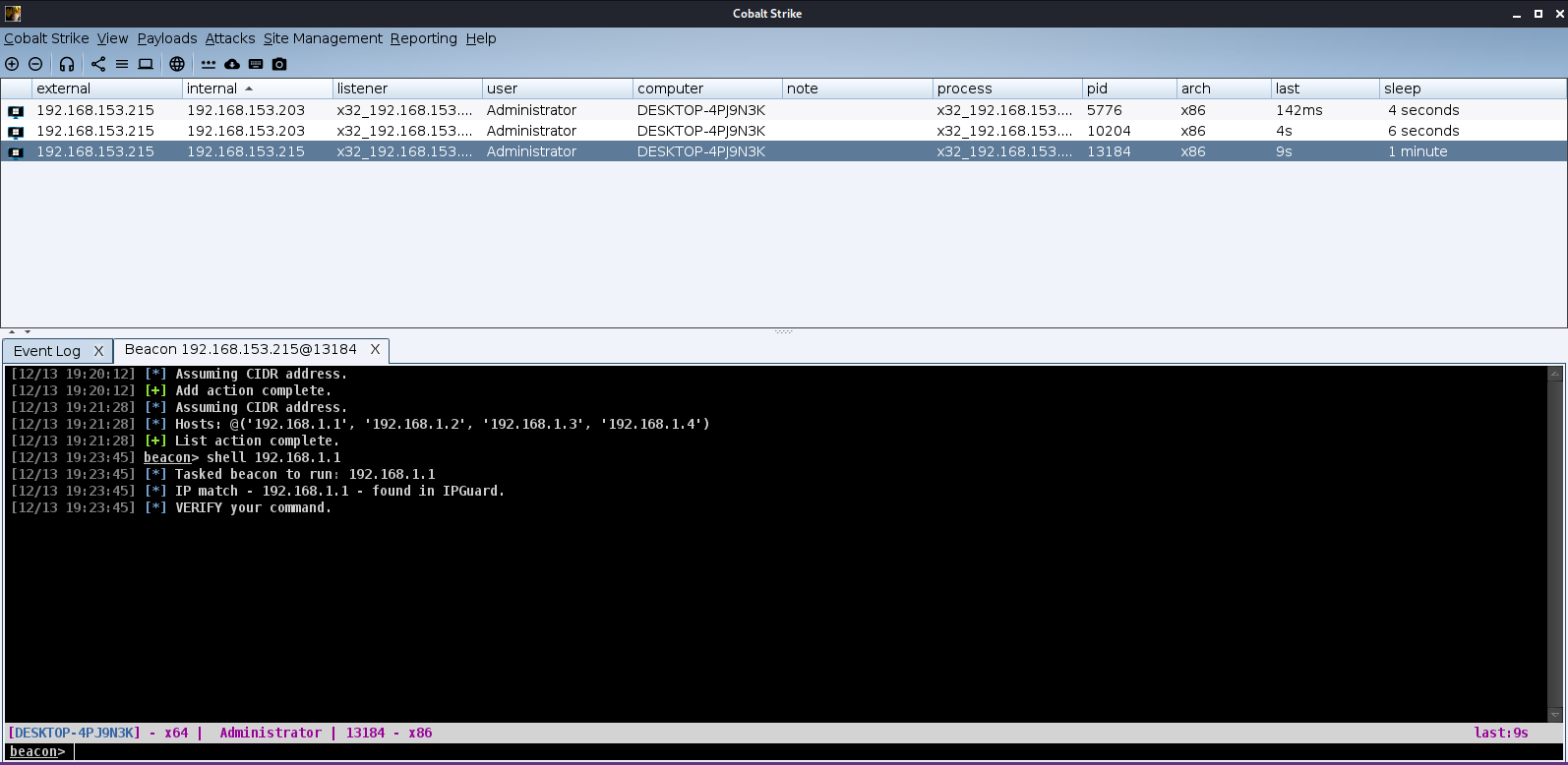1568x765 pixels.
Task: Switch to session table view icon
Action: (122, 64)
